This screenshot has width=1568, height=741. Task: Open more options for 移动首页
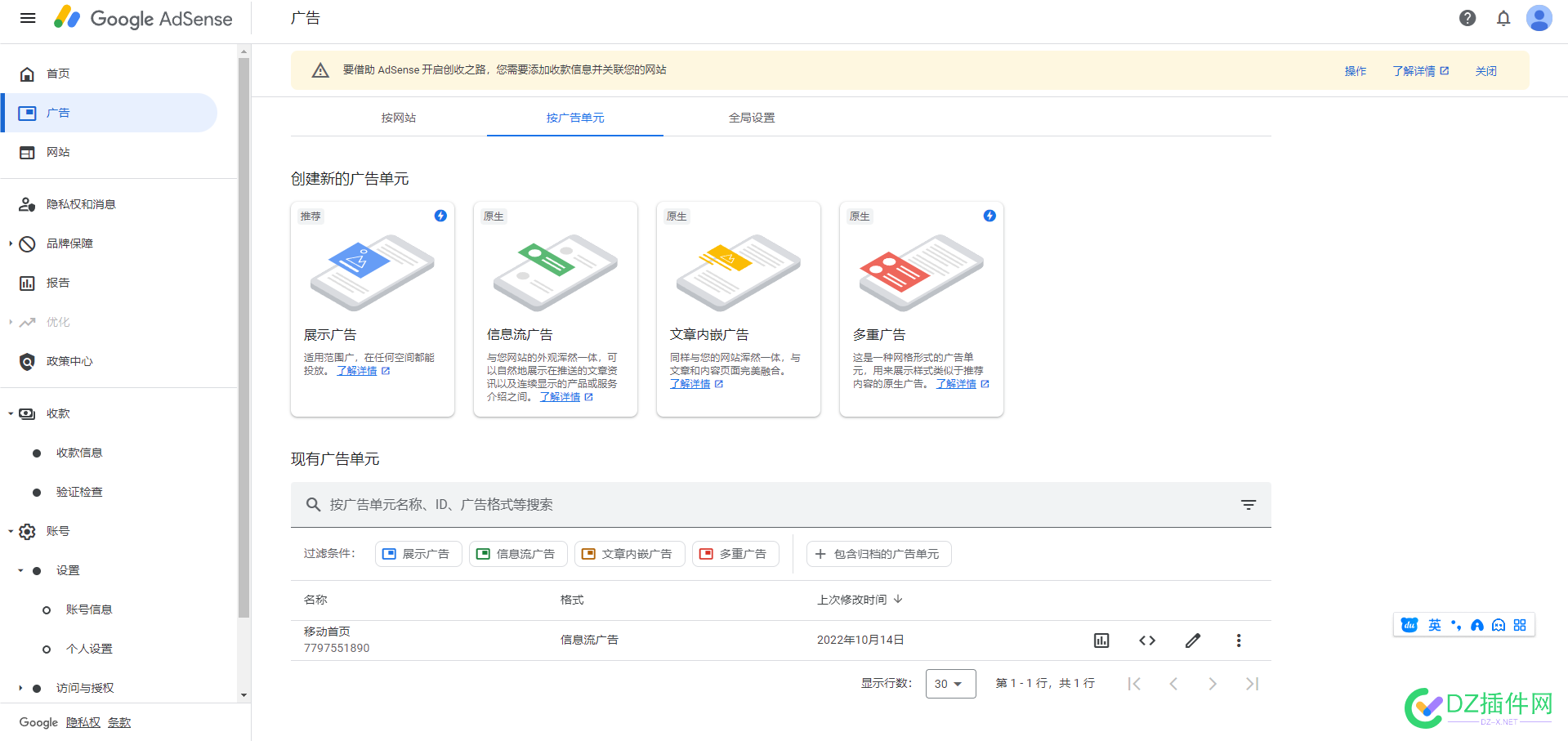pyautogui.click(x=1239, y=641)
